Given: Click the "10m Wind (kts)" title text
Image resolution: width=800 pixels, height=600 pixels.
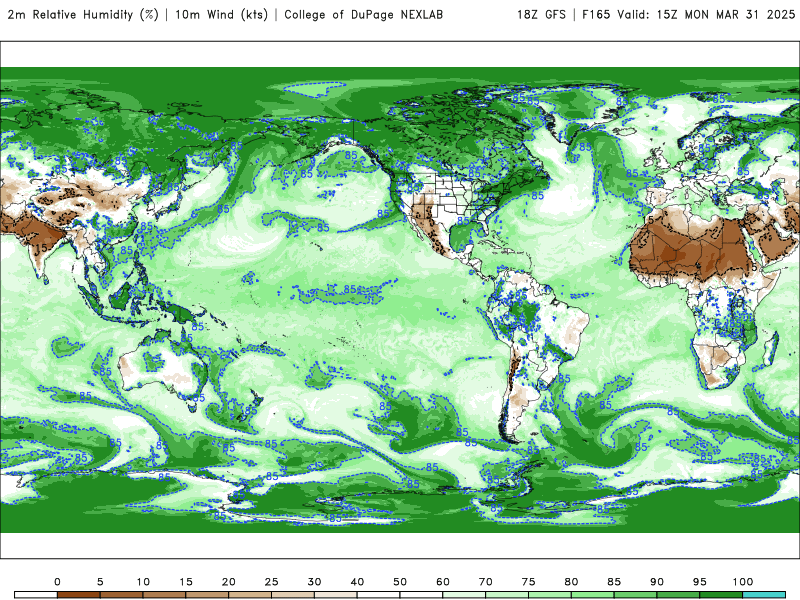Looking at the screenshot, I should coord(221,15).
